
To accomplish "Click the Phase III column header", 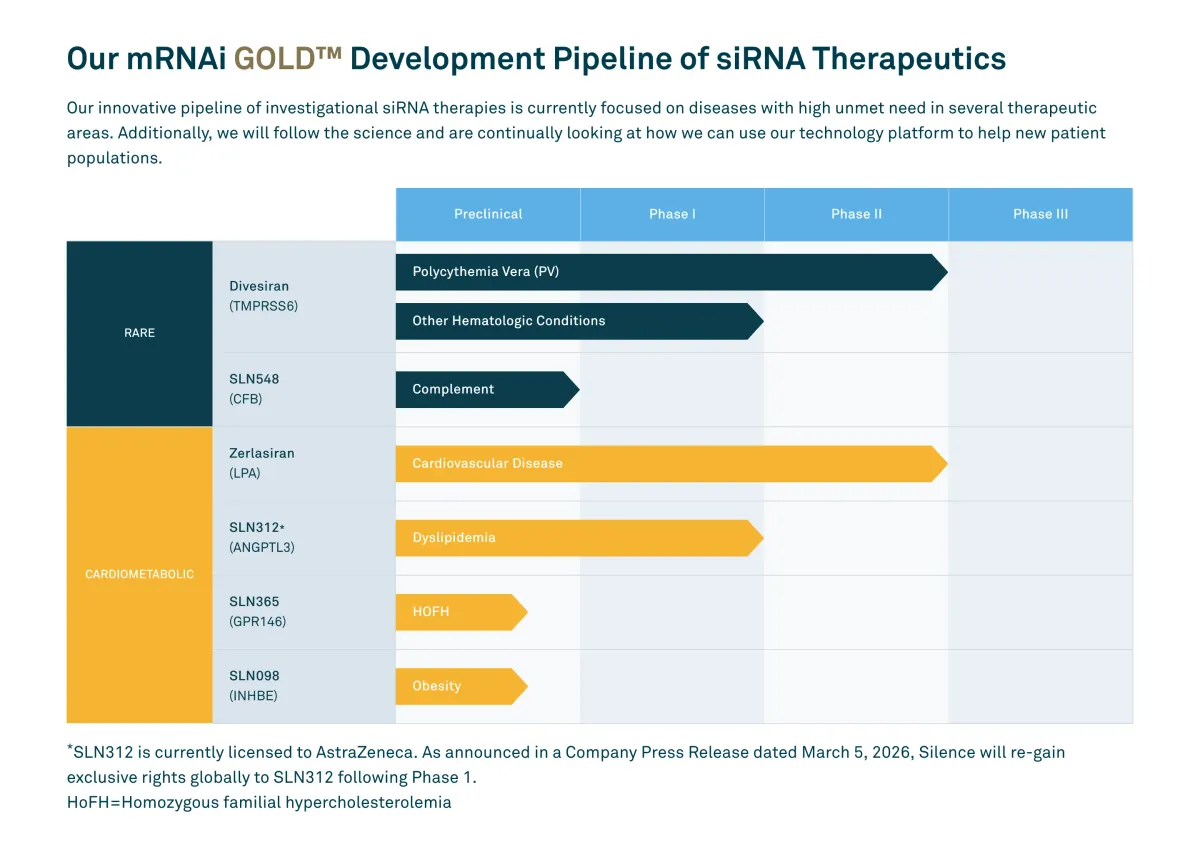I will [1040, 214].
